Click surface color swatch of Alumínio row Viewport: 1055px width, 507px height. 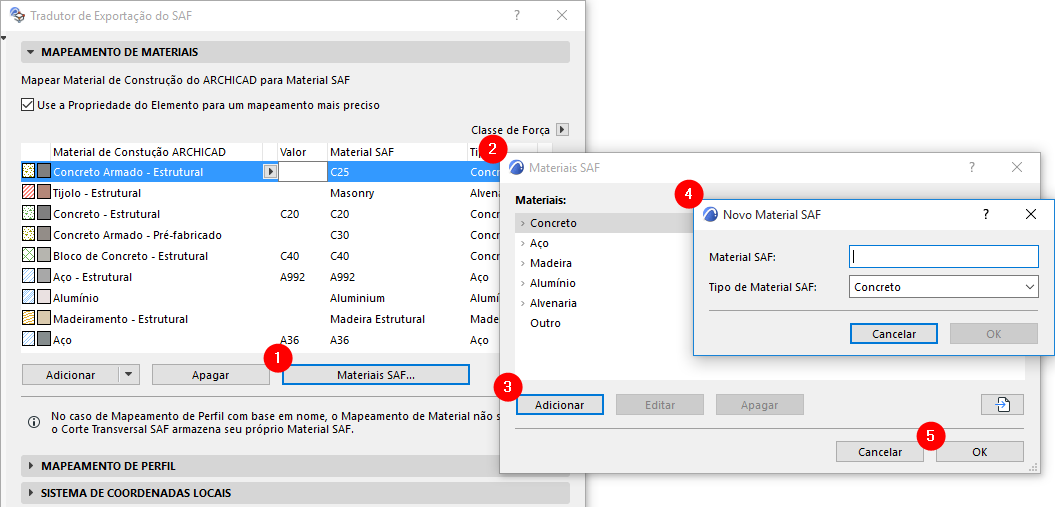coord(43,297)
